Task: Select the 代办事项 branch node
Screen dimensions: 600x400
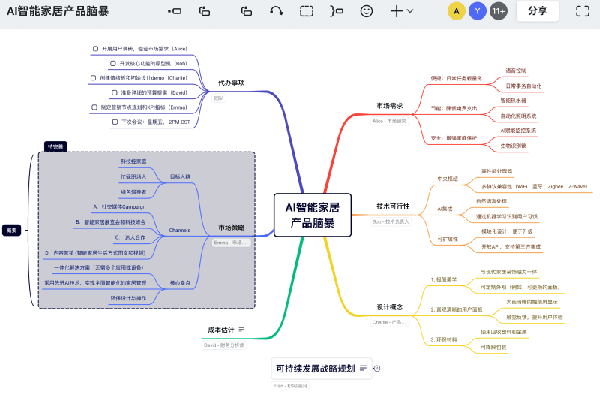Action: (231, 83)
